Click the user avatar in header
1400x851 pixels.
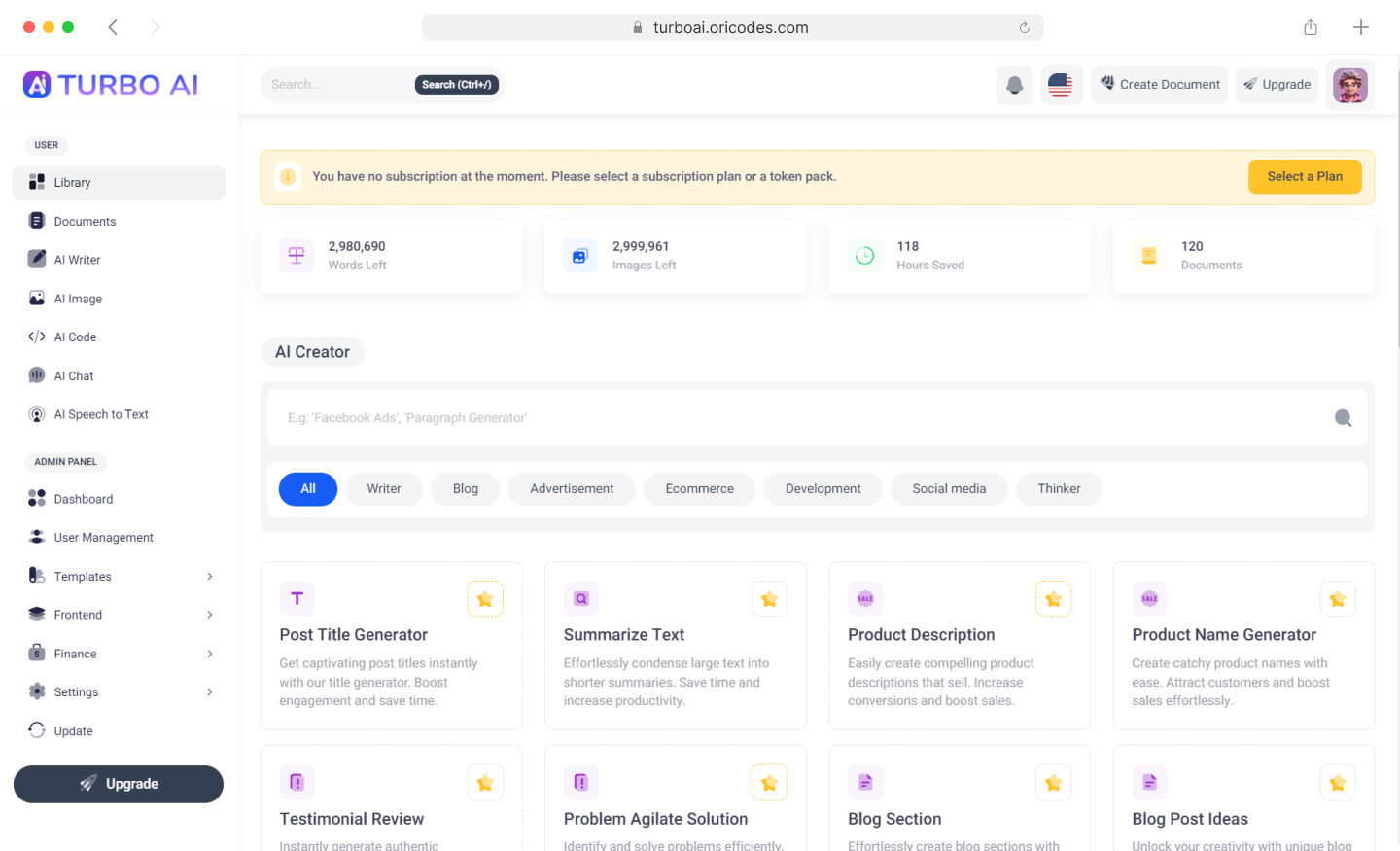coord(1349,85)
